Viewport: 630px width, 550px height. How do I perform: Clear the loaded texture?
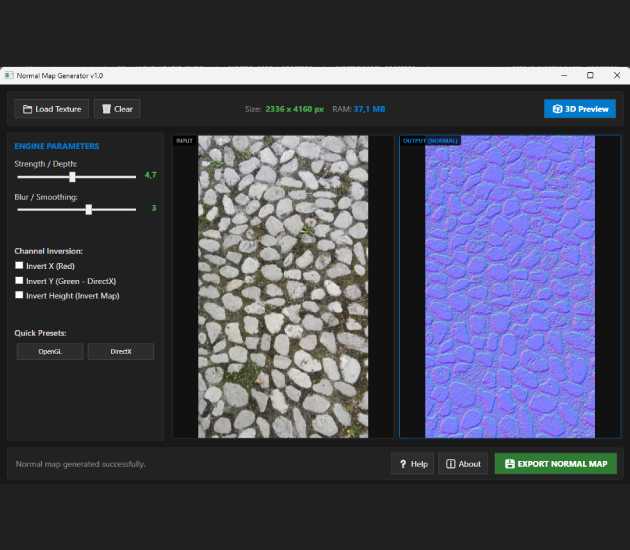click(x=117, y=109)
